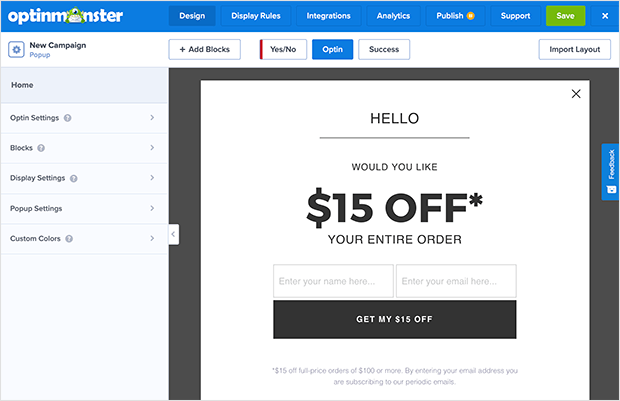The image size is (620, 401).
Task: Open the Feedback side tab
Action: click(611, 172)
